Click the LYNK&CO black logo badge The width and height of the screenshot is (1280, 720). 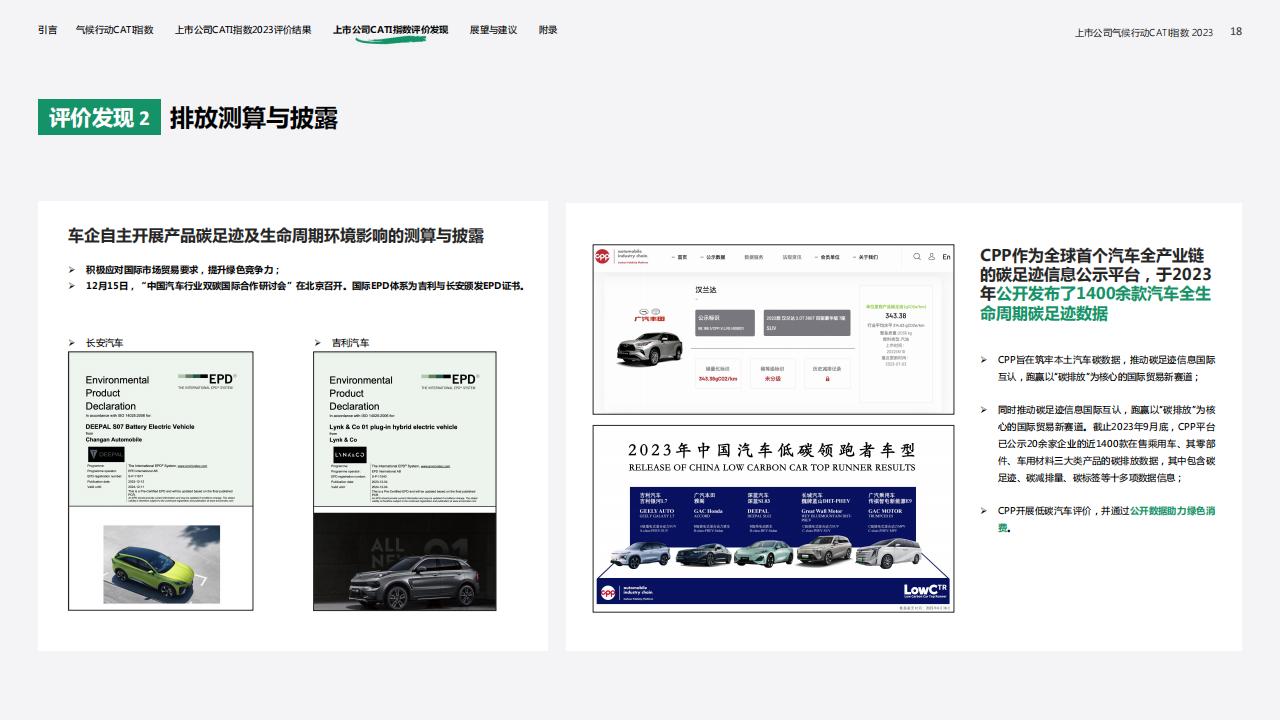[350, 455]
